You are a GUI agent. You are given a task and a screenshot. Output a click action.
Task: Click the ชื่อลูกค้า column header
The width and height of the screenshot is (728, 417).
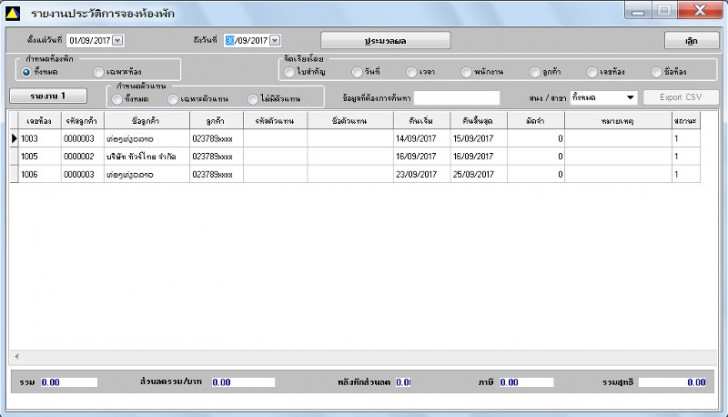(x=147, y=121)
